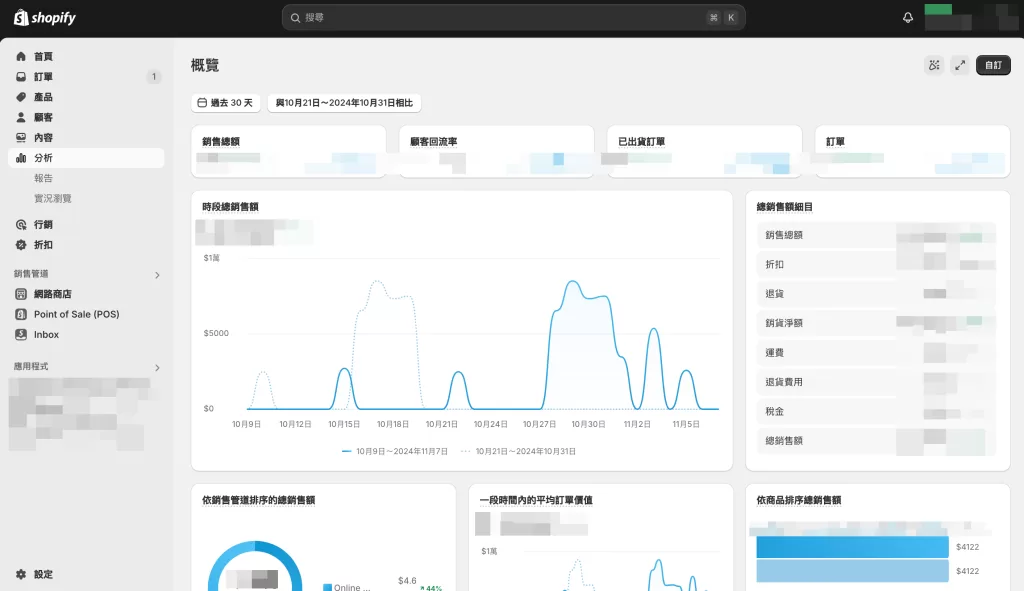Image resolution: width=1024 pixels, height=591 pixels.
Task: Expand the 應用程式 section chevron
Action: point(157,368)
